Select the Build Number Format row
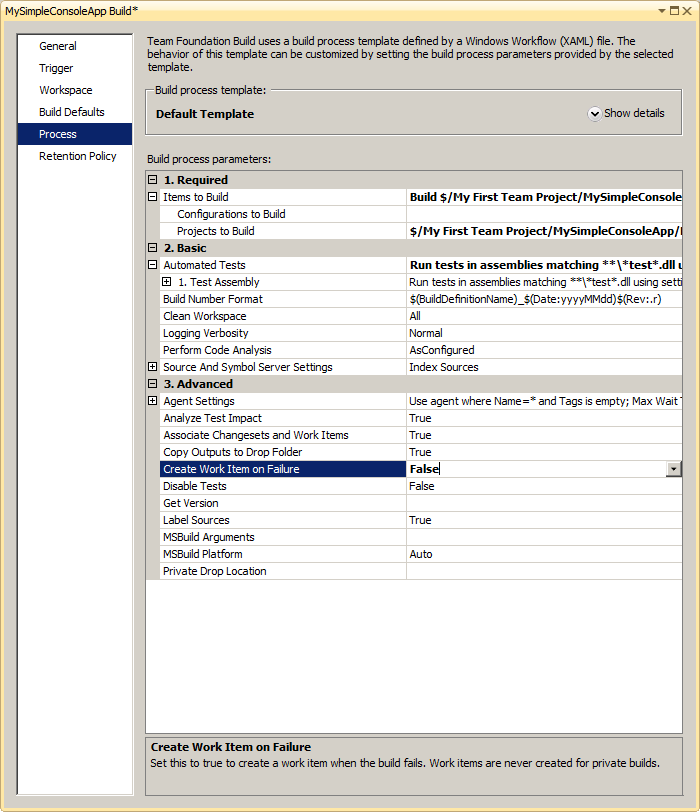 (283, 299)
